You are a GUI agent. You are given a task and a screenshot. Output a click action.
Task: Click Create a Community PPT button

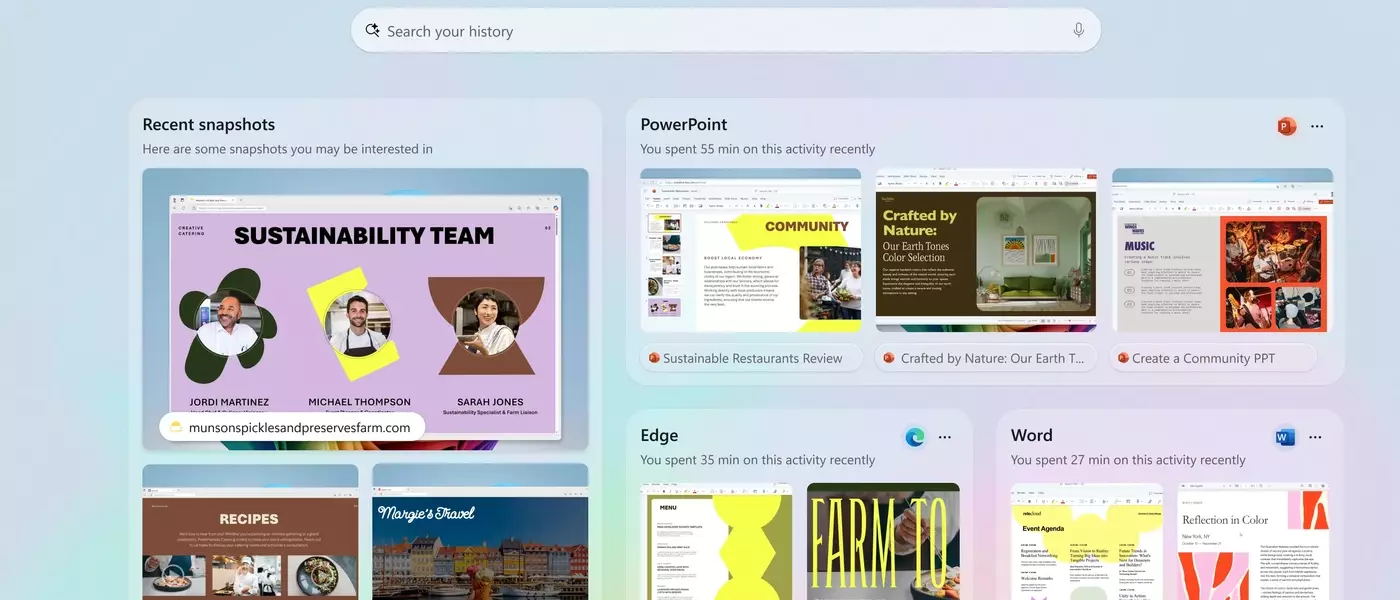point(1213,358)
